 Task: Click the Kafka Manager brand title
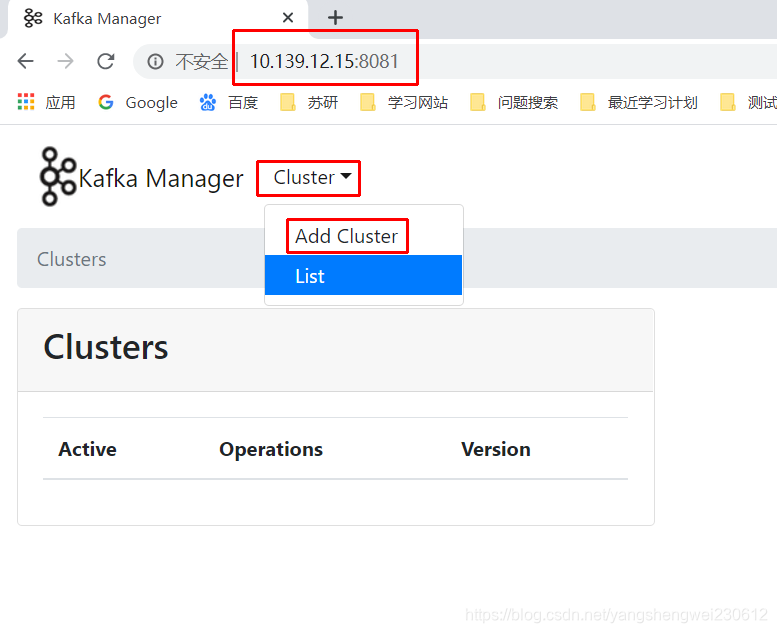(161, 178)
